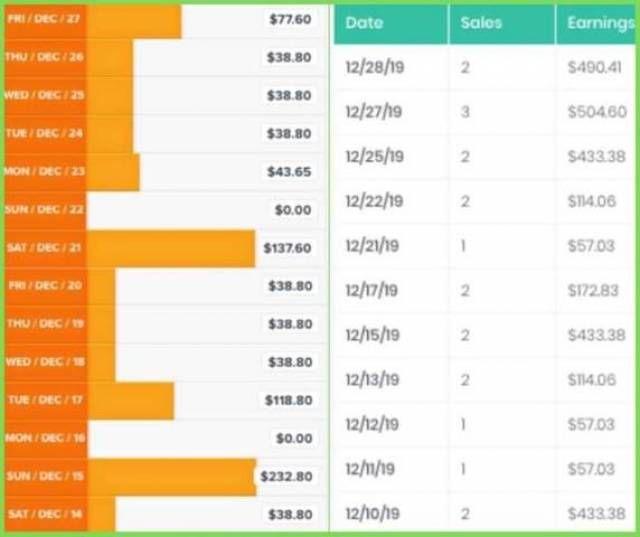Click the SAT / DEC / 14 label

(x=44, y=514)
